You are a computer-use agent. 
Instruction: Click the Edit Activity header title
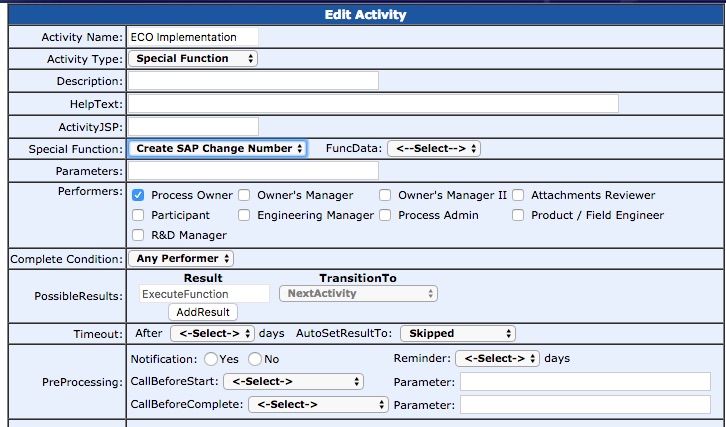[x=365, y=14]
